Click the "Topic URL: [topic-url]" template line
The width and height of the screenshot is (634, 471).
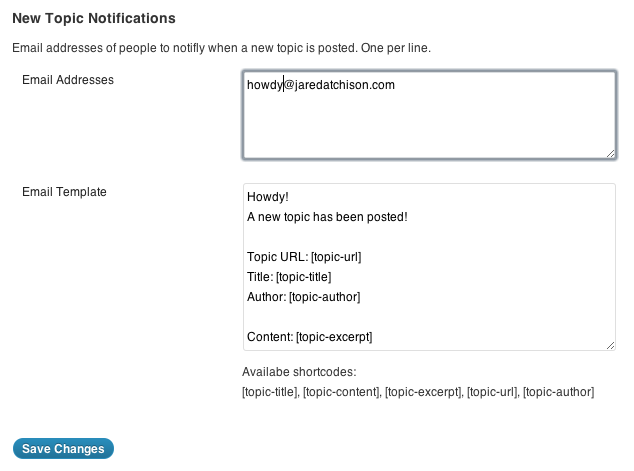pos(303,257)
